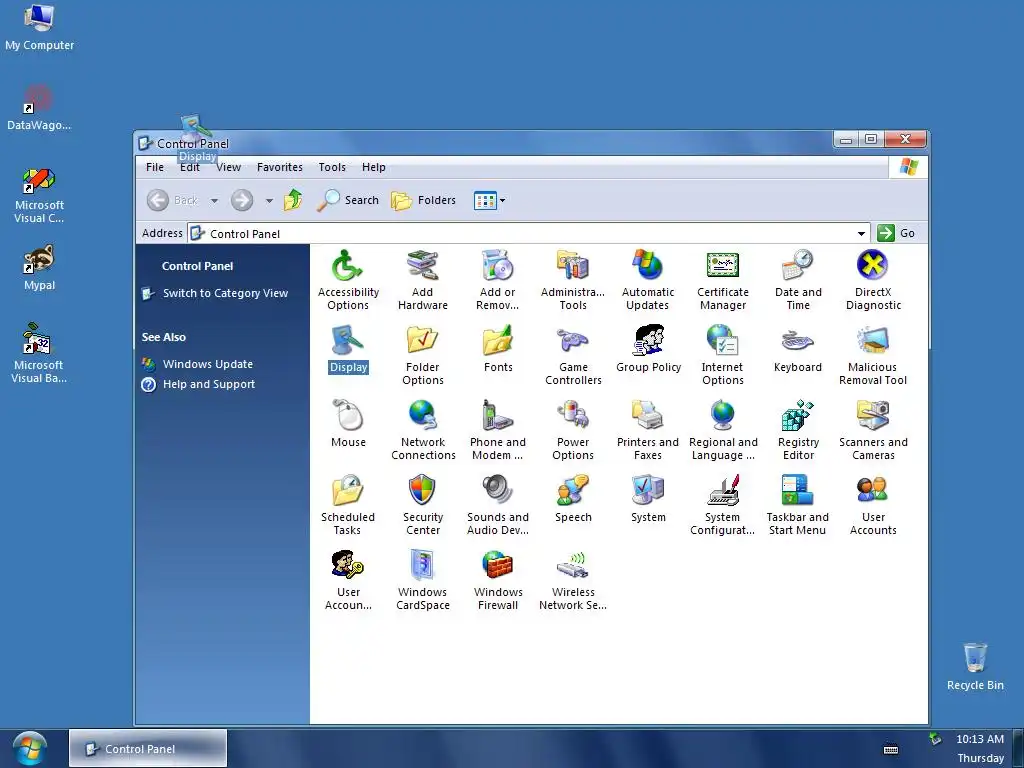Screen dimensions: 1024x768
Task: Open the Tools menu
Action: coord(332,167)
